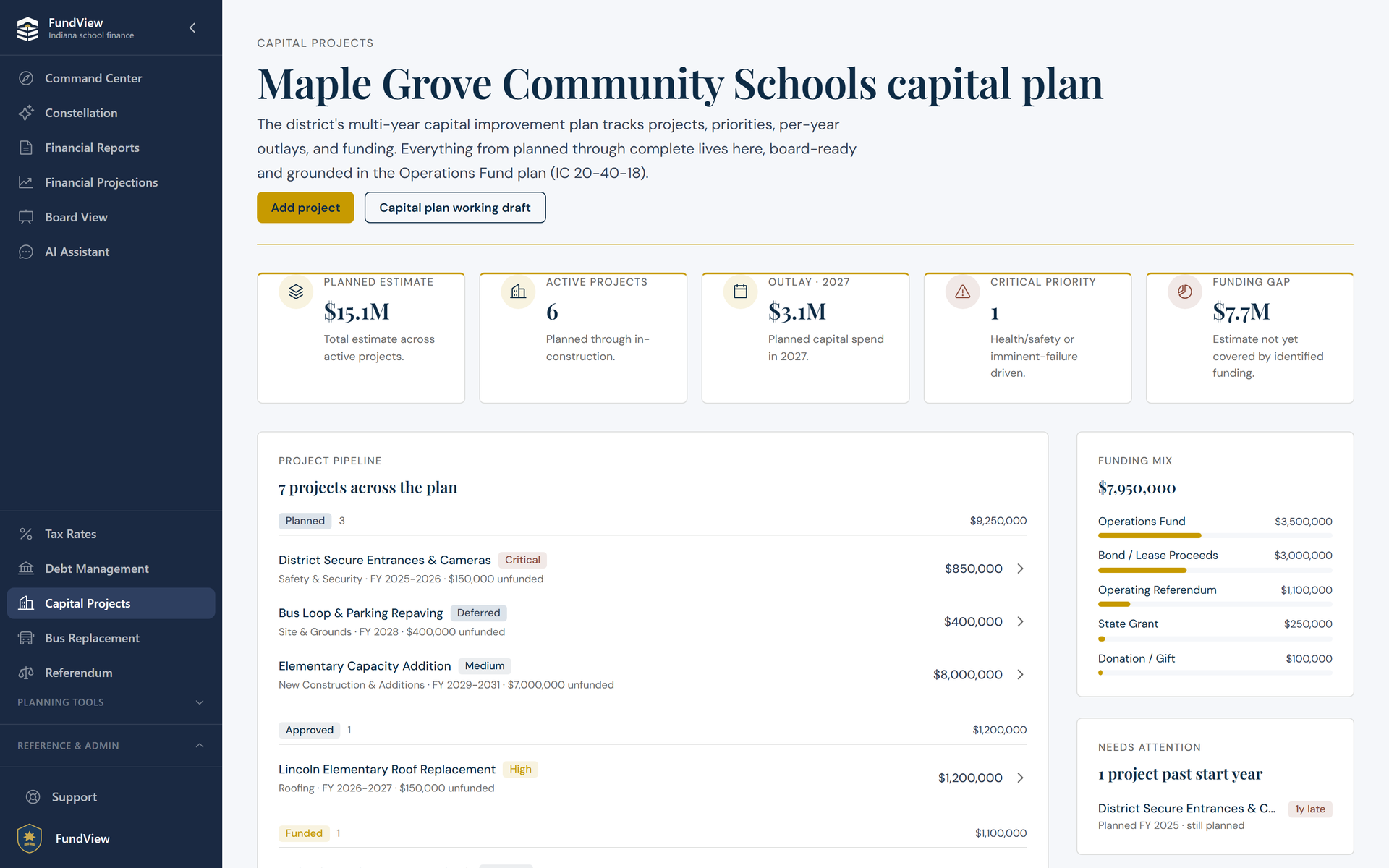Go to Tax Rates
1389x868 pixels.
[x=111, y=534]
